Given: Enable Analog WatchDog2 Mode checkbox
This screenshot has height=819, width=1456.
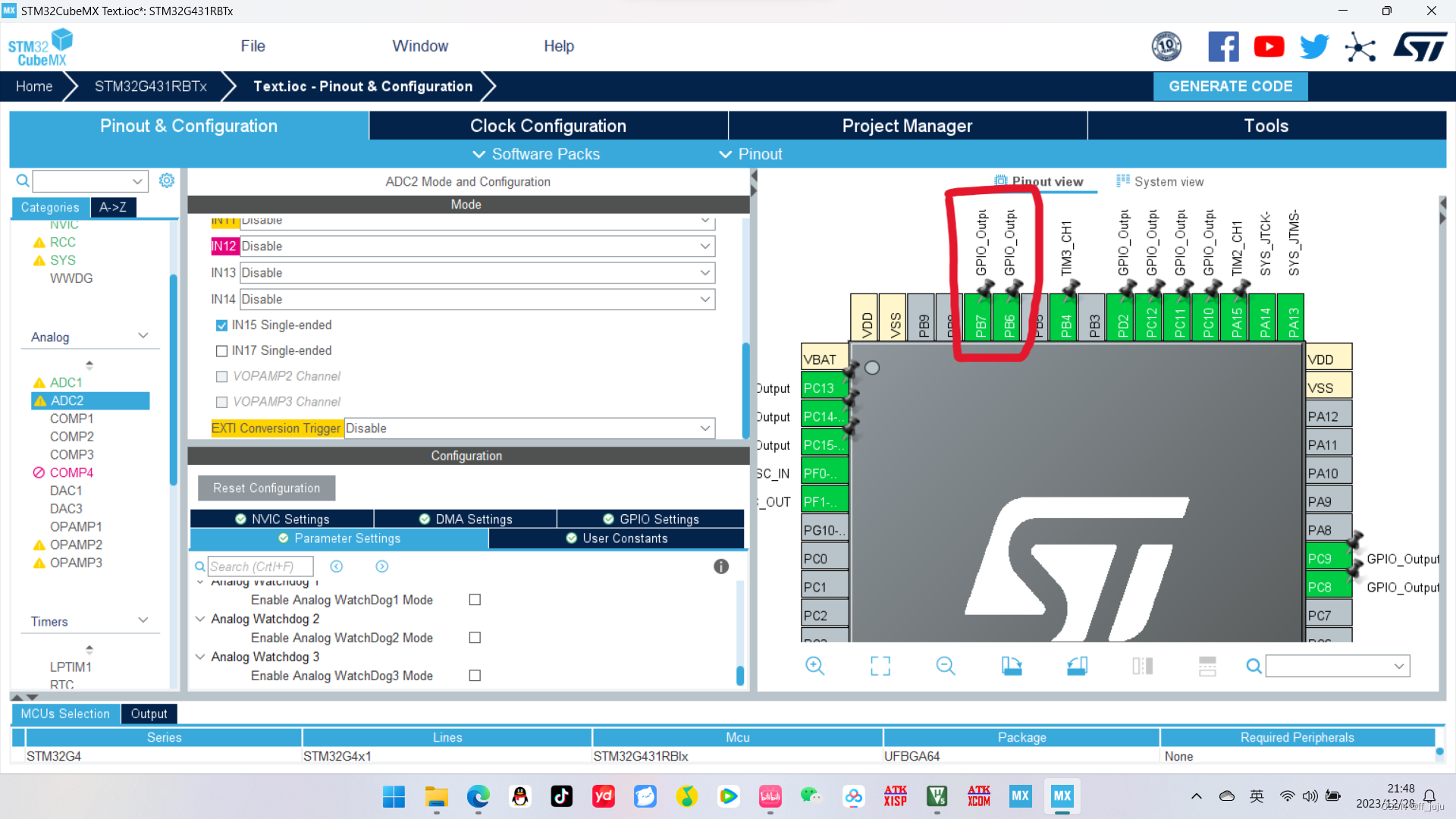Looking at the screenshot, I should click(475, 638).
